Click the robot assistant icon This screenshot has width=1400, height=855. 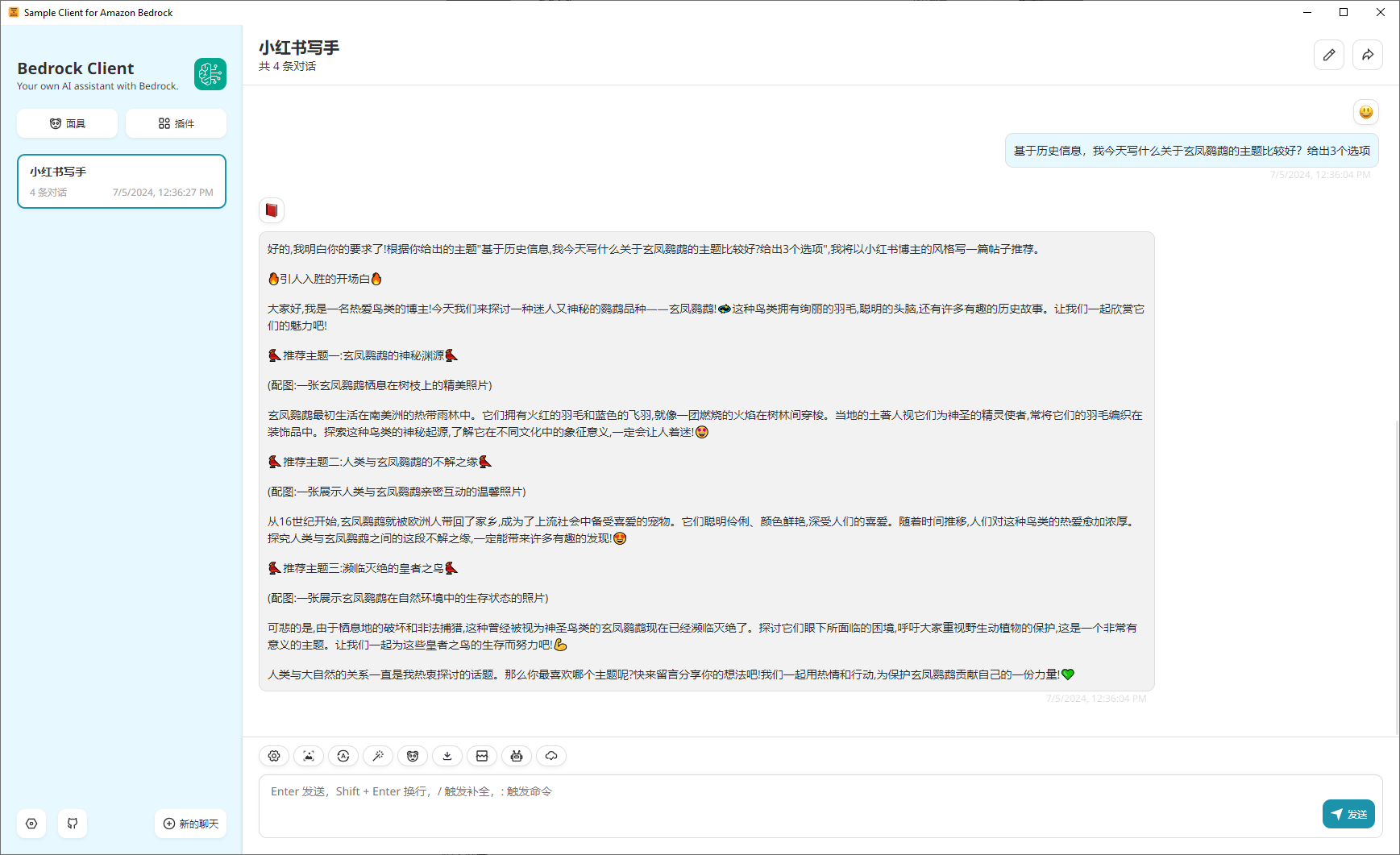(517, 756)
